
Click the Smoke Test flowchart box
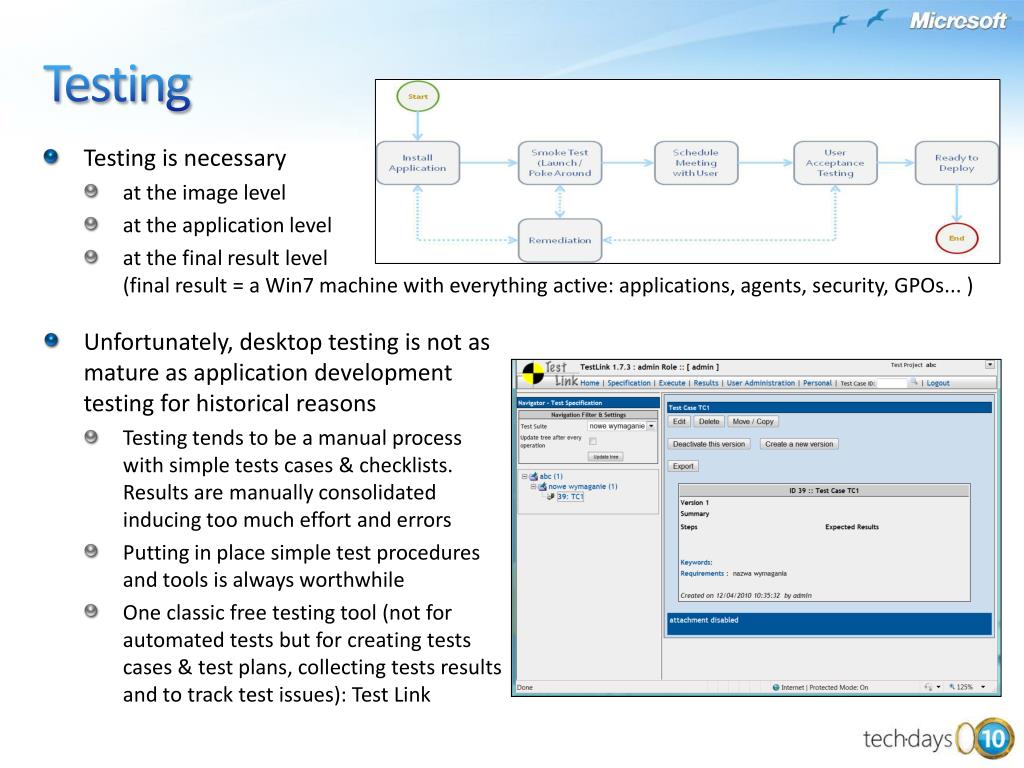[x=560, y=163]
